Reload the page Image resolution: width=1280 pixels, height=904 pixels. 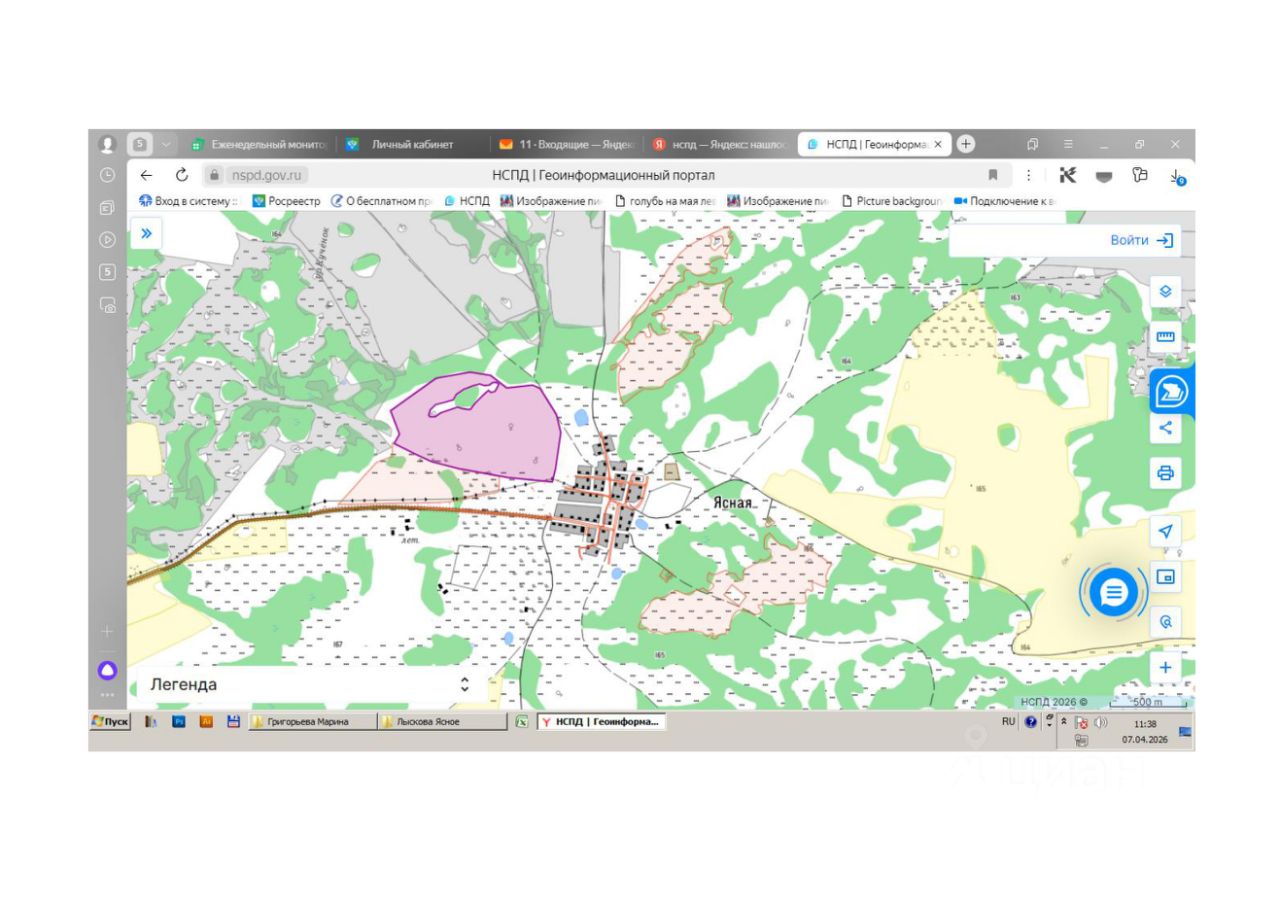[182, 175]
